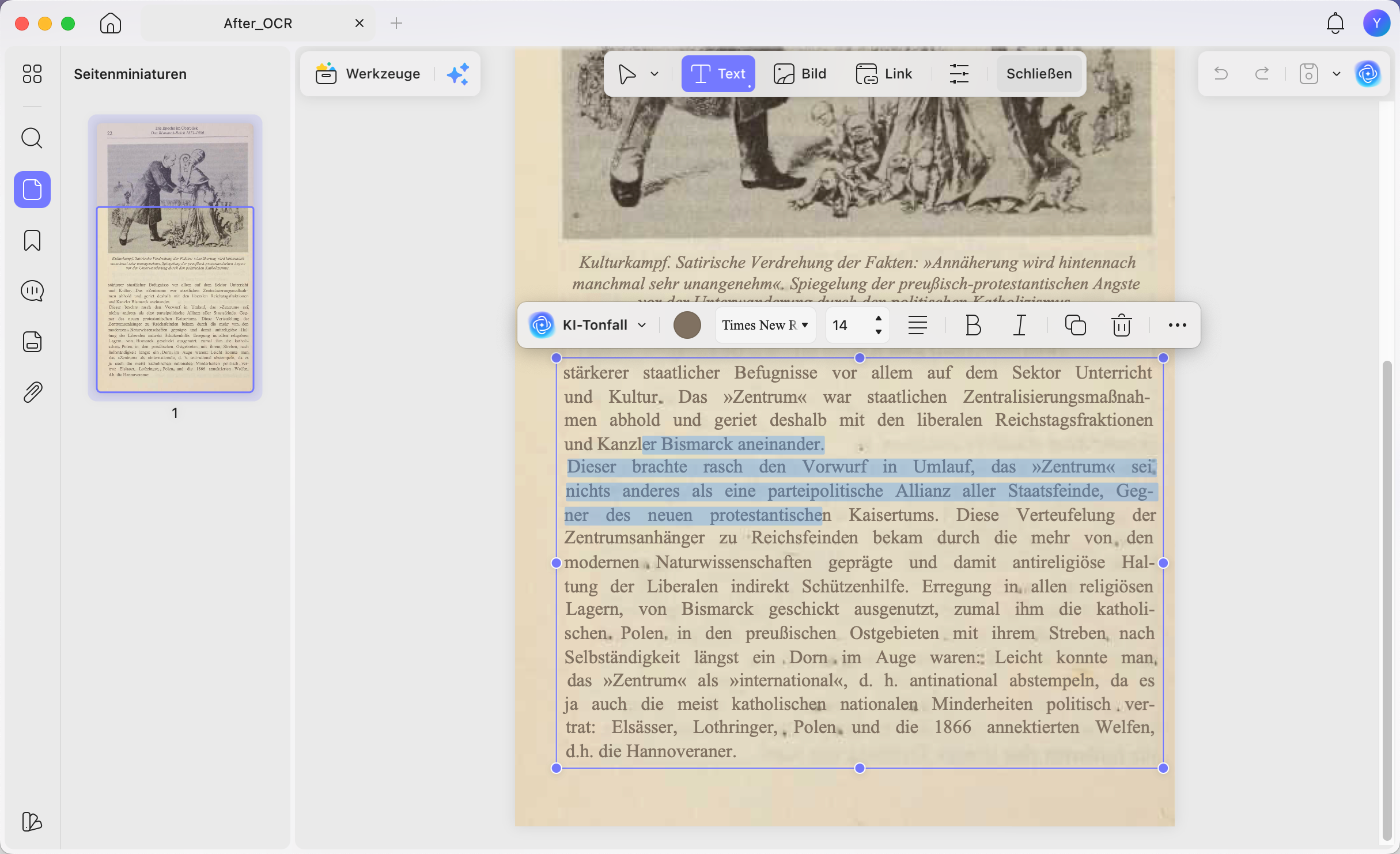Viewport: 1400px width, 854px height.
Task: Open the text alignment options
Action: coord(917,325)
